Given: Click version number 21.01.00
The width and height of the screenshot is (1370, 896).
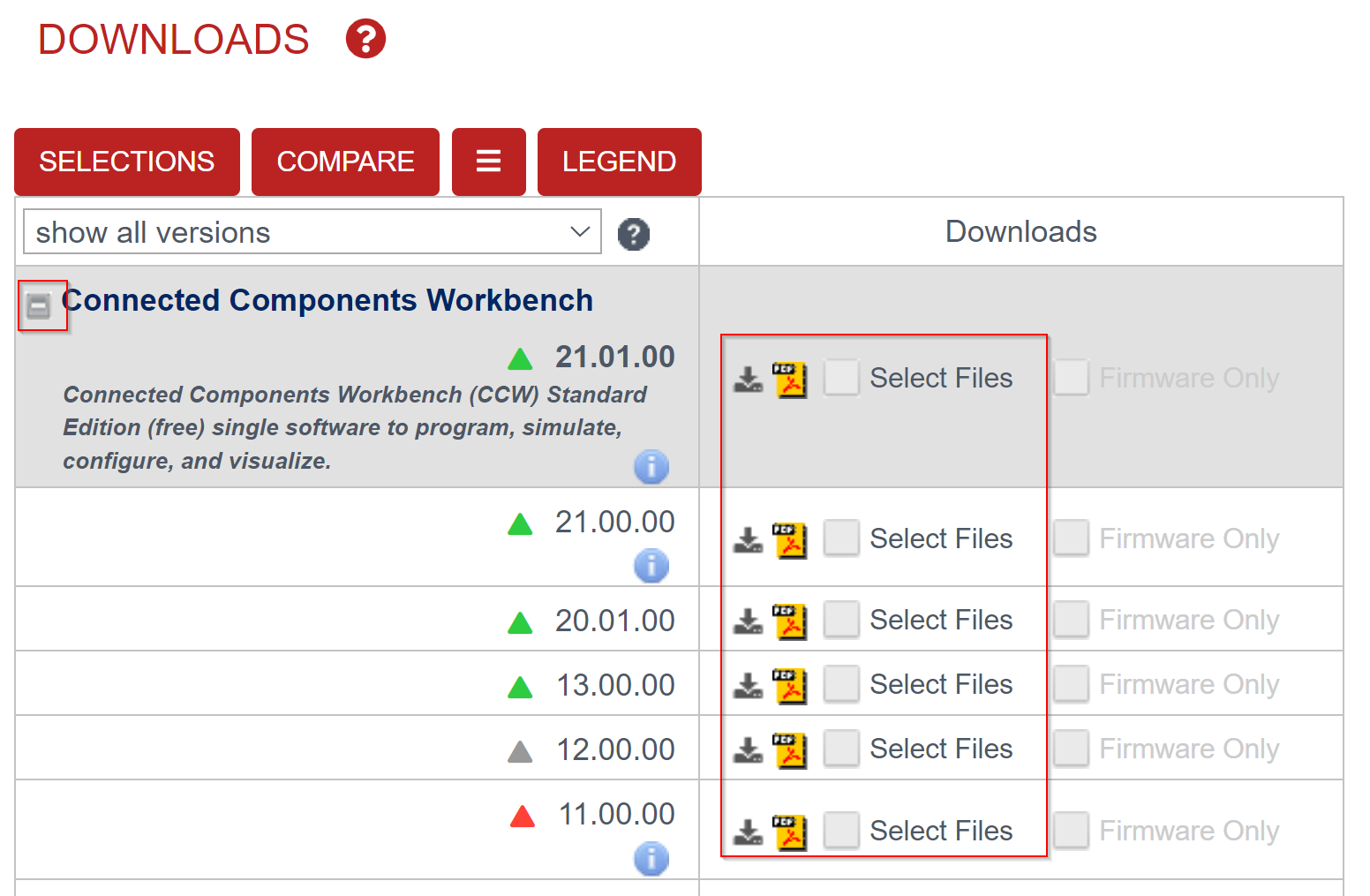Looking at the screenshot, I should pyautogui.click(x=615, y=357).
